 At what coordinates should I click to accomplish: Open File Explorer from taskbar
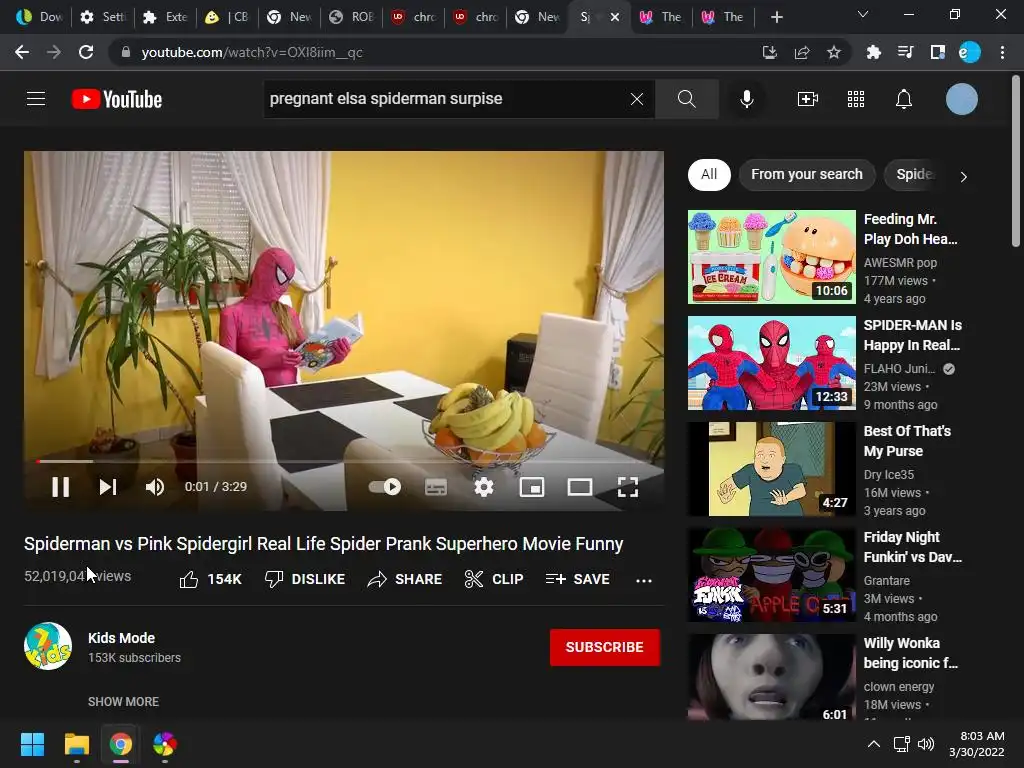coord(76,744)
